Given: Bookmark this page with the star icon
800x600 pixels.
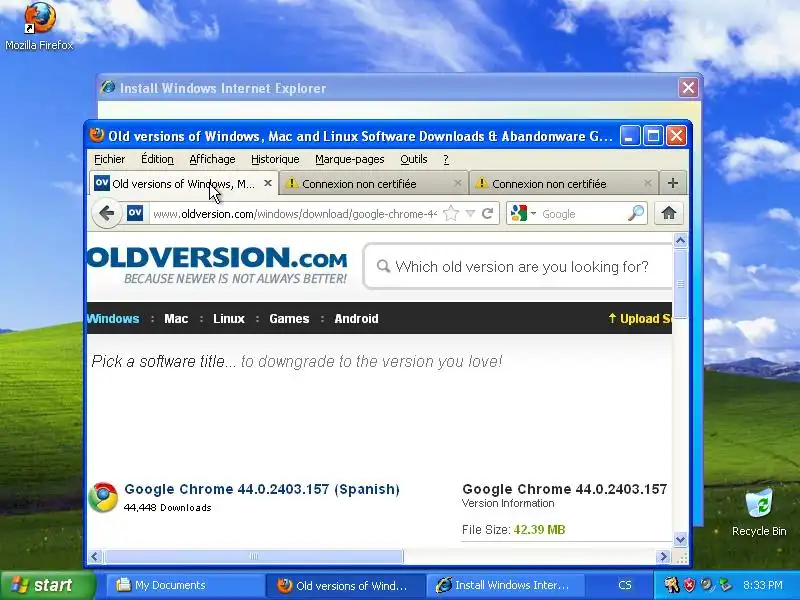Looking at the screenshot, I should (451, 213).
